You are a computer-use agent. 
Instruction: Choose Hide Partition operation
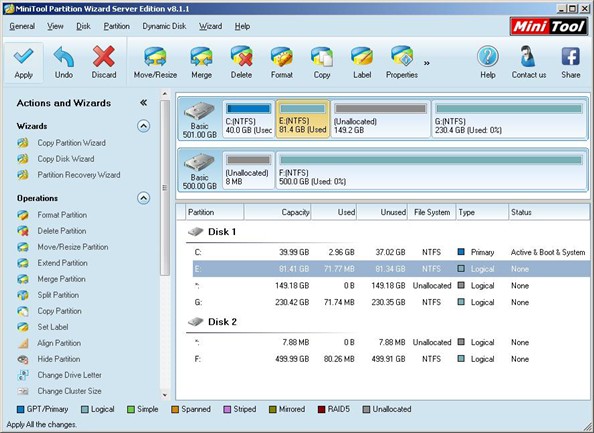pos(49,359)
